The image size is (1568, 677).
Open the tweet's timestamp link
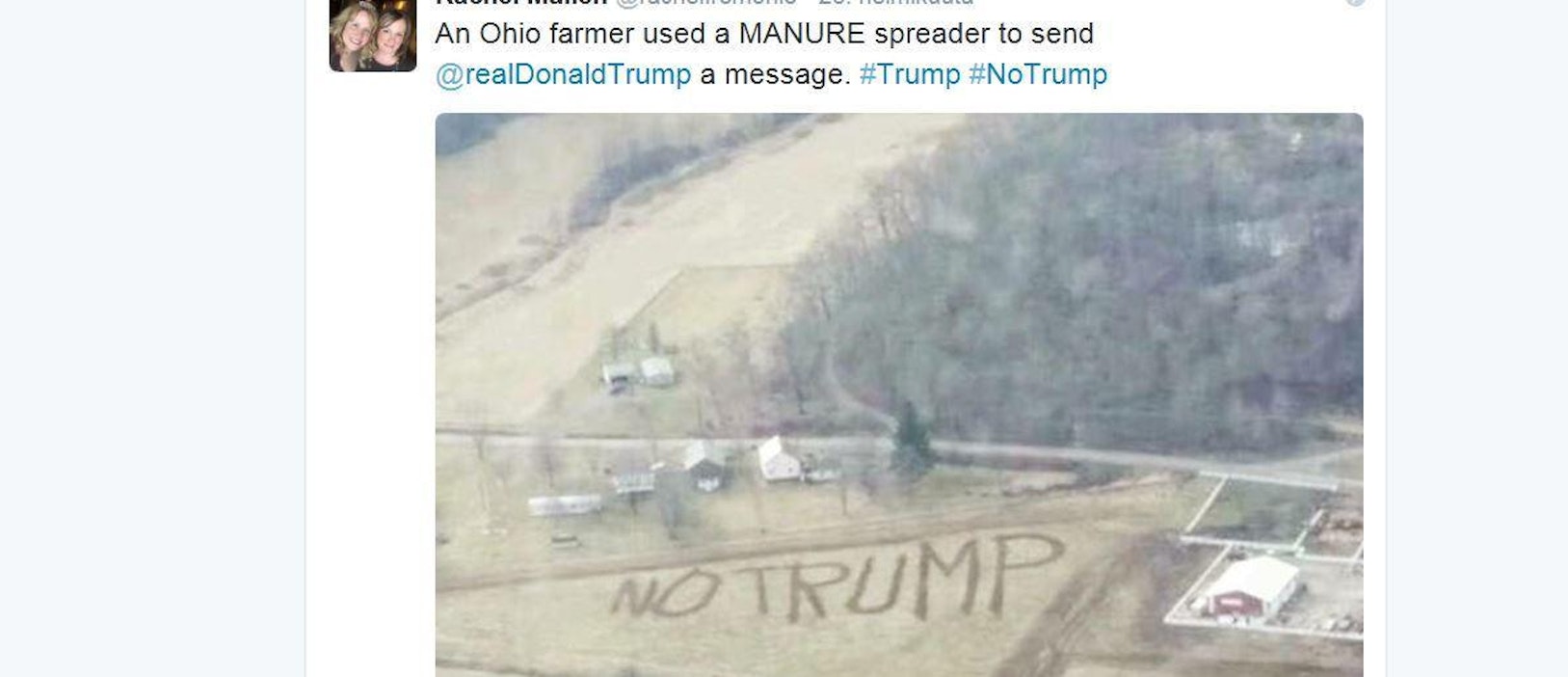(896, 3)
